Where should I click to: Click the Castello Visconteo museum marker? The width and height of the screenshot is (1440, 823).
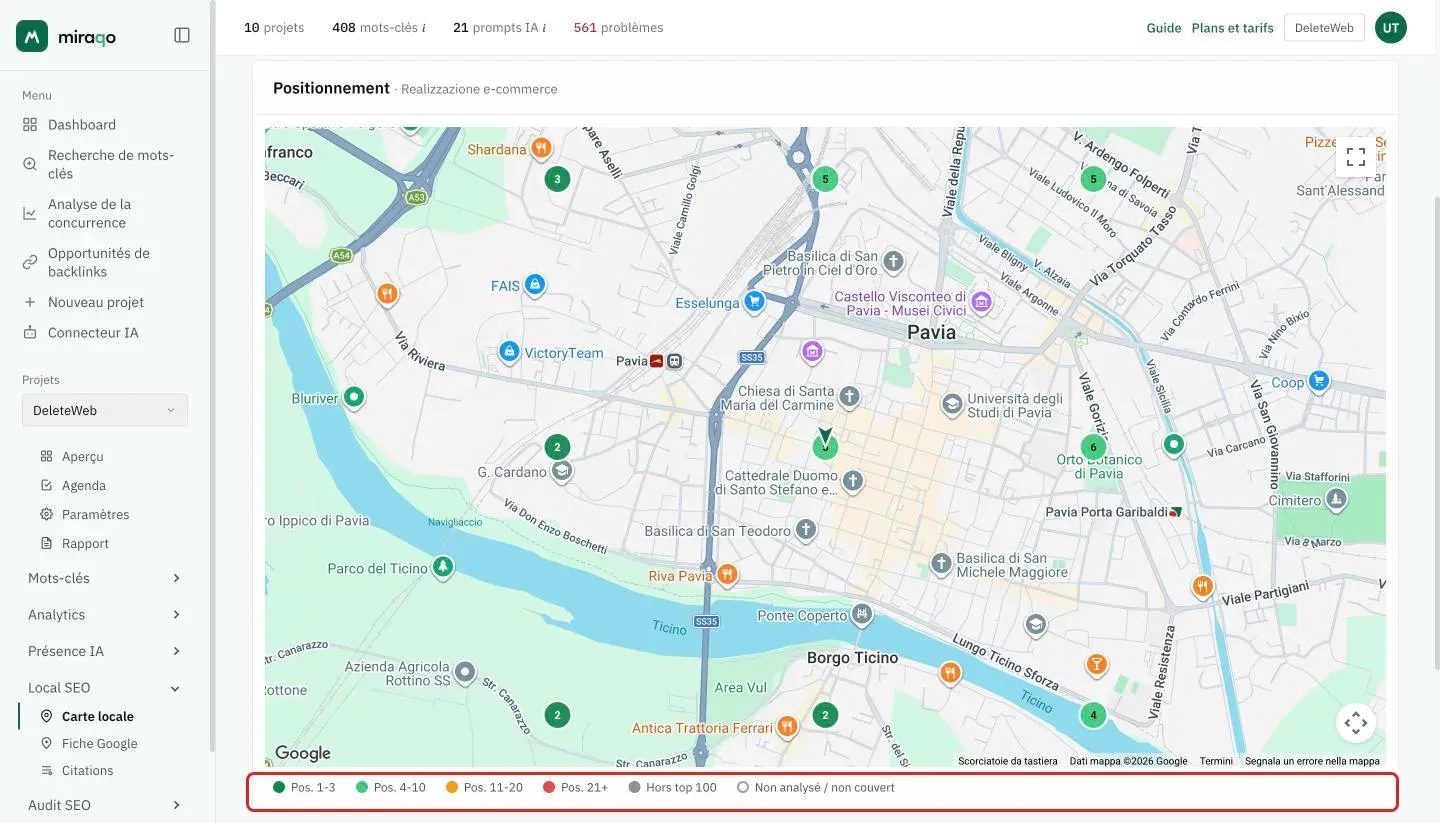pos(981,302)
